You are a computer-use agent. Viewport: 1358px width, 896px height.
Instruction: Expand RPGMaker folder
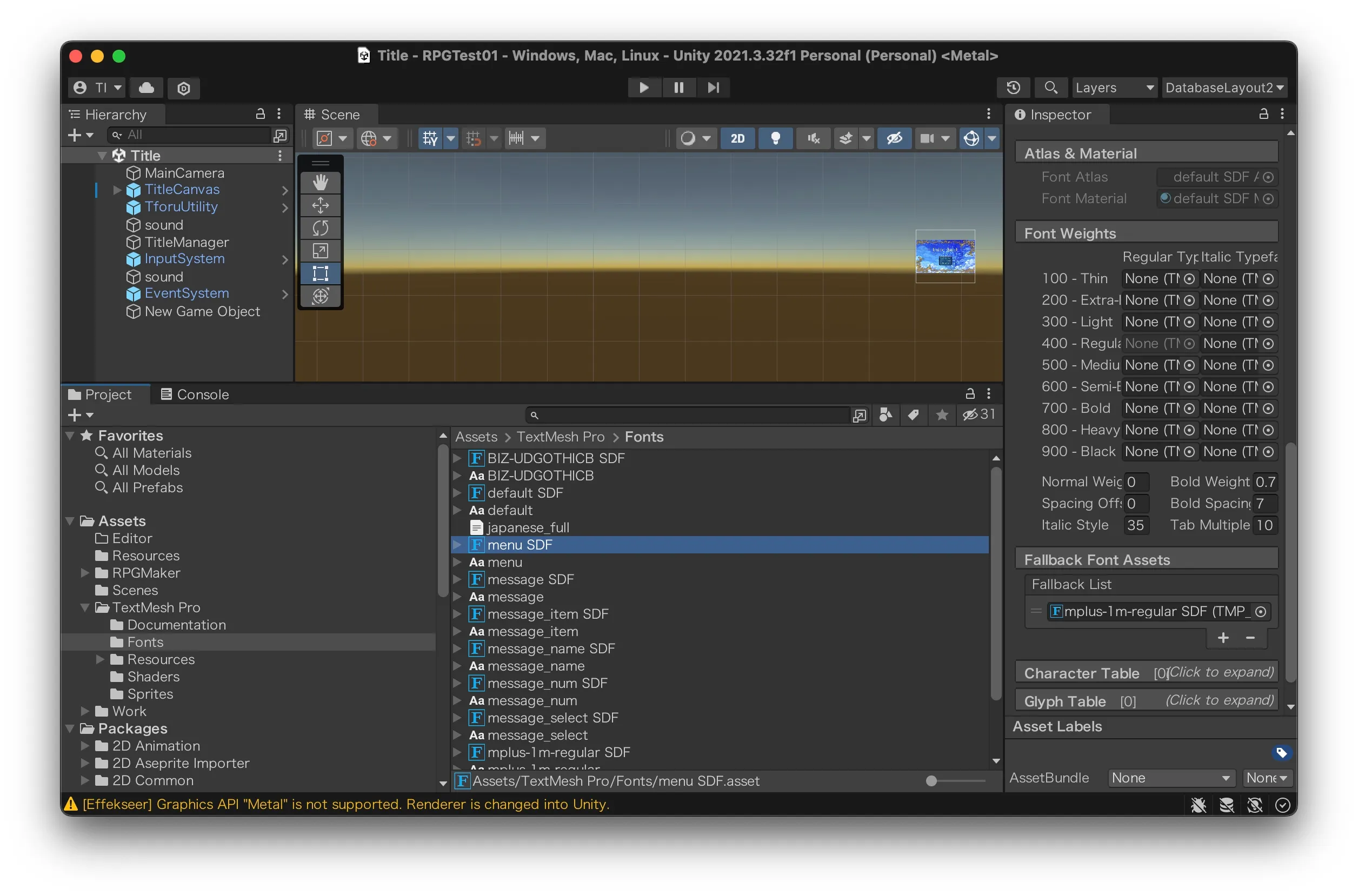(x=85, y=573)
